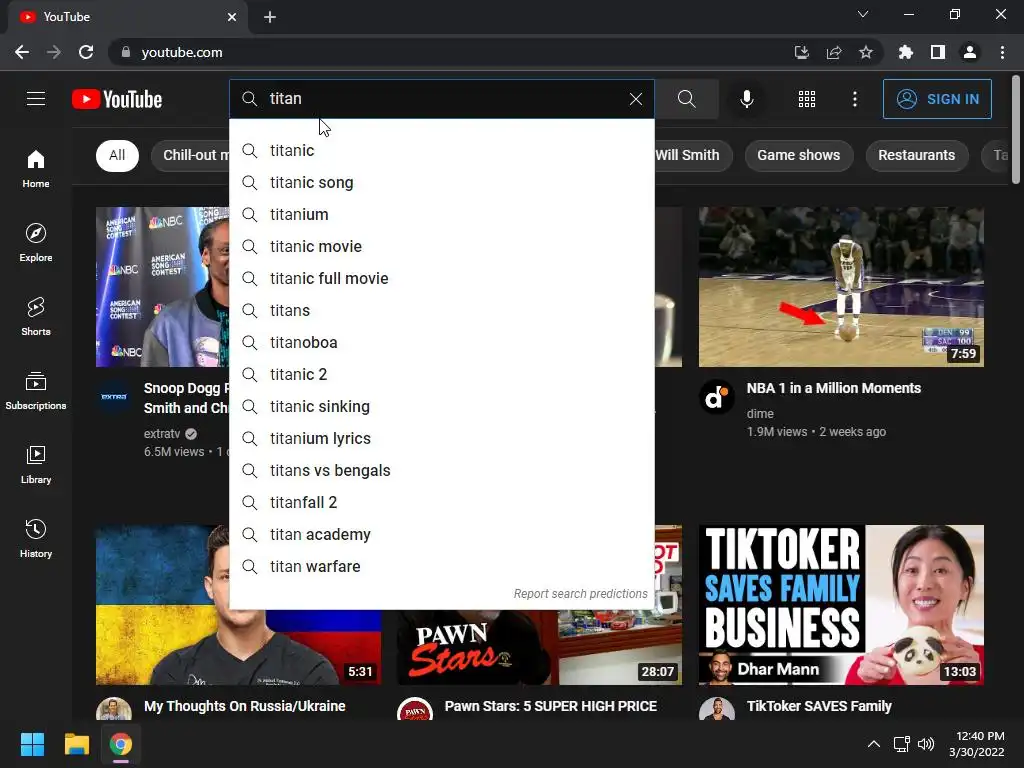Select the Restaurants filter chip
This screenshot has width=1024, height=768.
[x=916, y=155]
